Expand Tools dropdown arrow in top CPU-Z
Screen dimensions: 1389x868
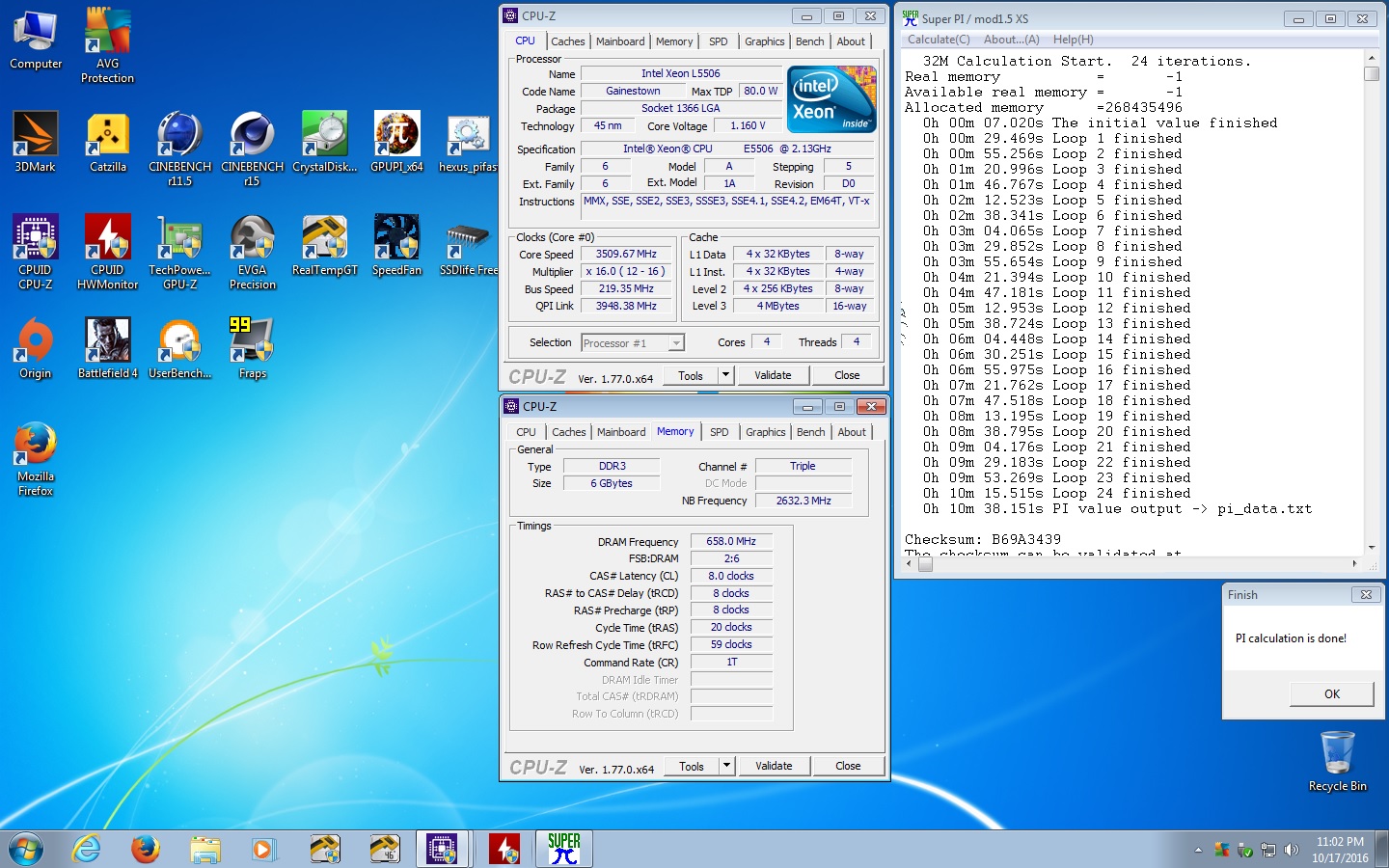click(x=726, y=375)
